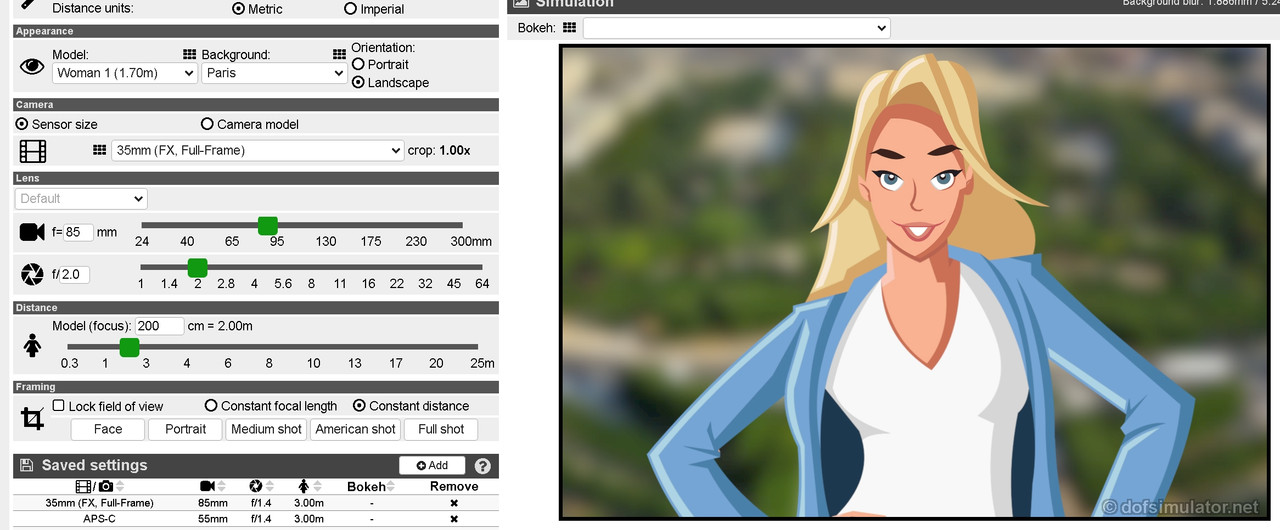Viewport: 1280px width, 530px height.
Task: Open the Model dropdown (Woman 1)
Action: tap(124, 73)
